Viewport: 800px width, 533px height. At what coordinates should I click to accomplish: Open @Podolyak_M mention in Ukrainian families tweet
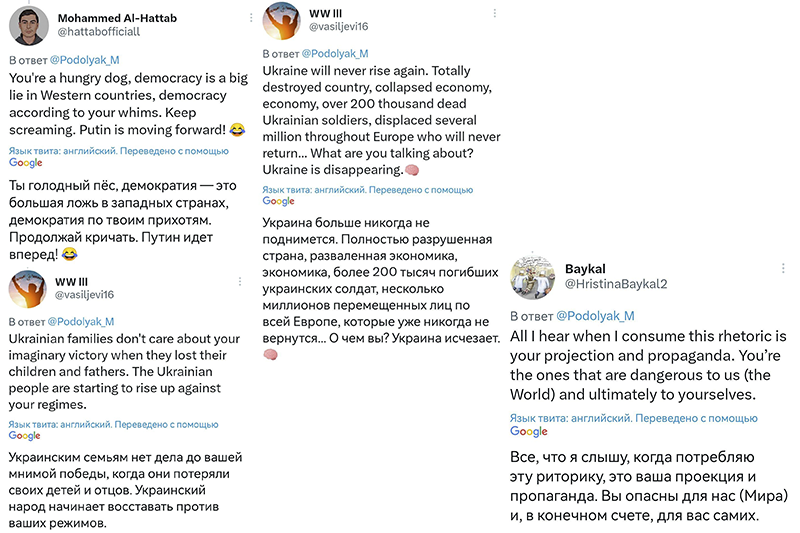[81, 322]
